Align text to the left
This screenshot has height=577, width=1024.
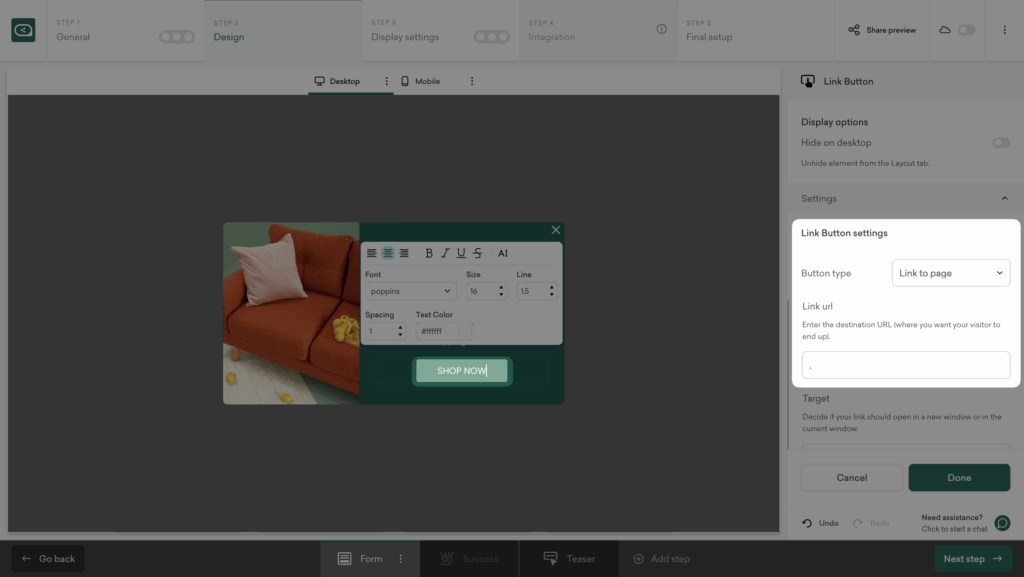click(x=372, y=253)
